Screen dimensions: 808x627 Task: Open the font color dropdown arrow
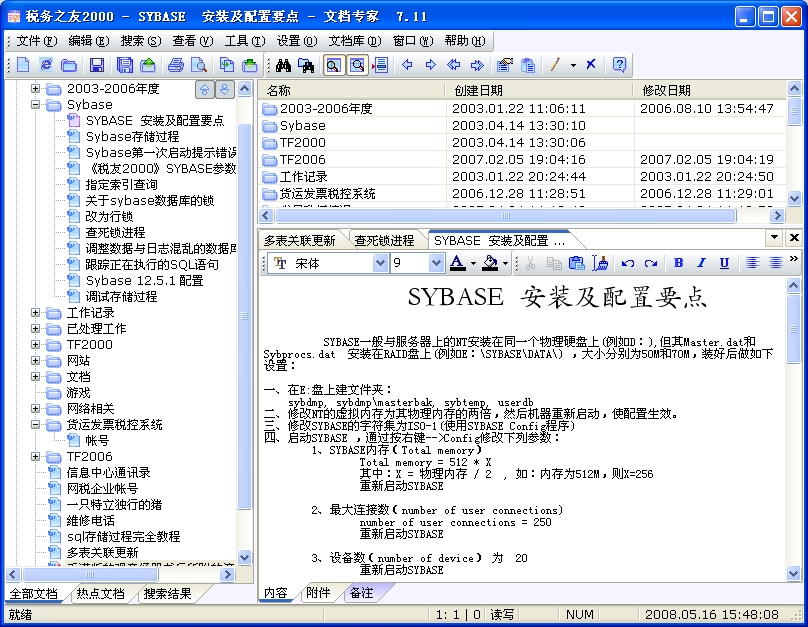pos(473,264)
